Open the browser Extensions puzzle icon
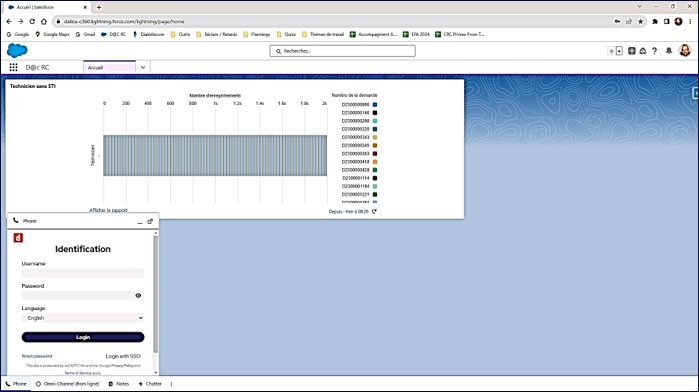This screenshot has width=699, height=392. pyautogui.click(x=655, y=21)
